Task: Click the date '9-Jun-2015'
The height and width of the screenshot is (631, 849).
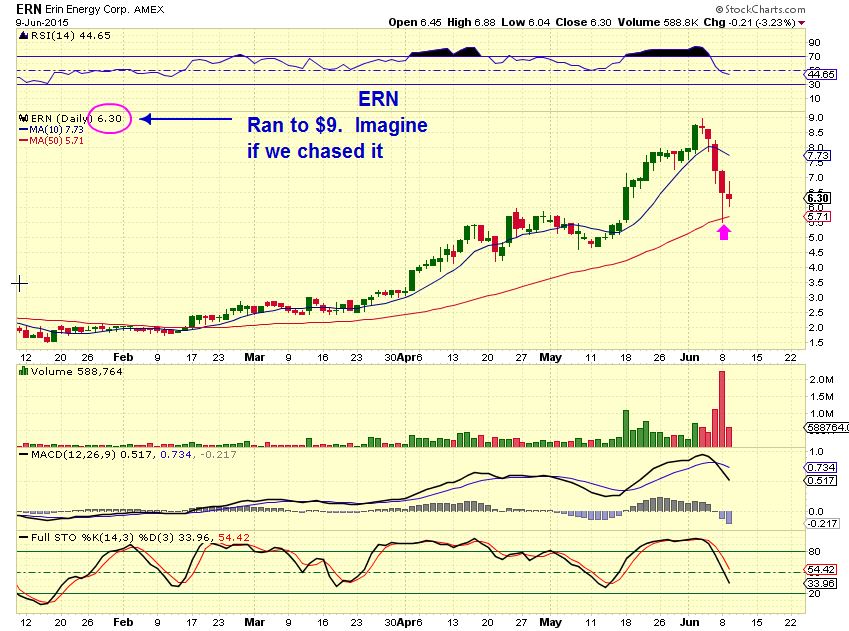Action: 42,22
